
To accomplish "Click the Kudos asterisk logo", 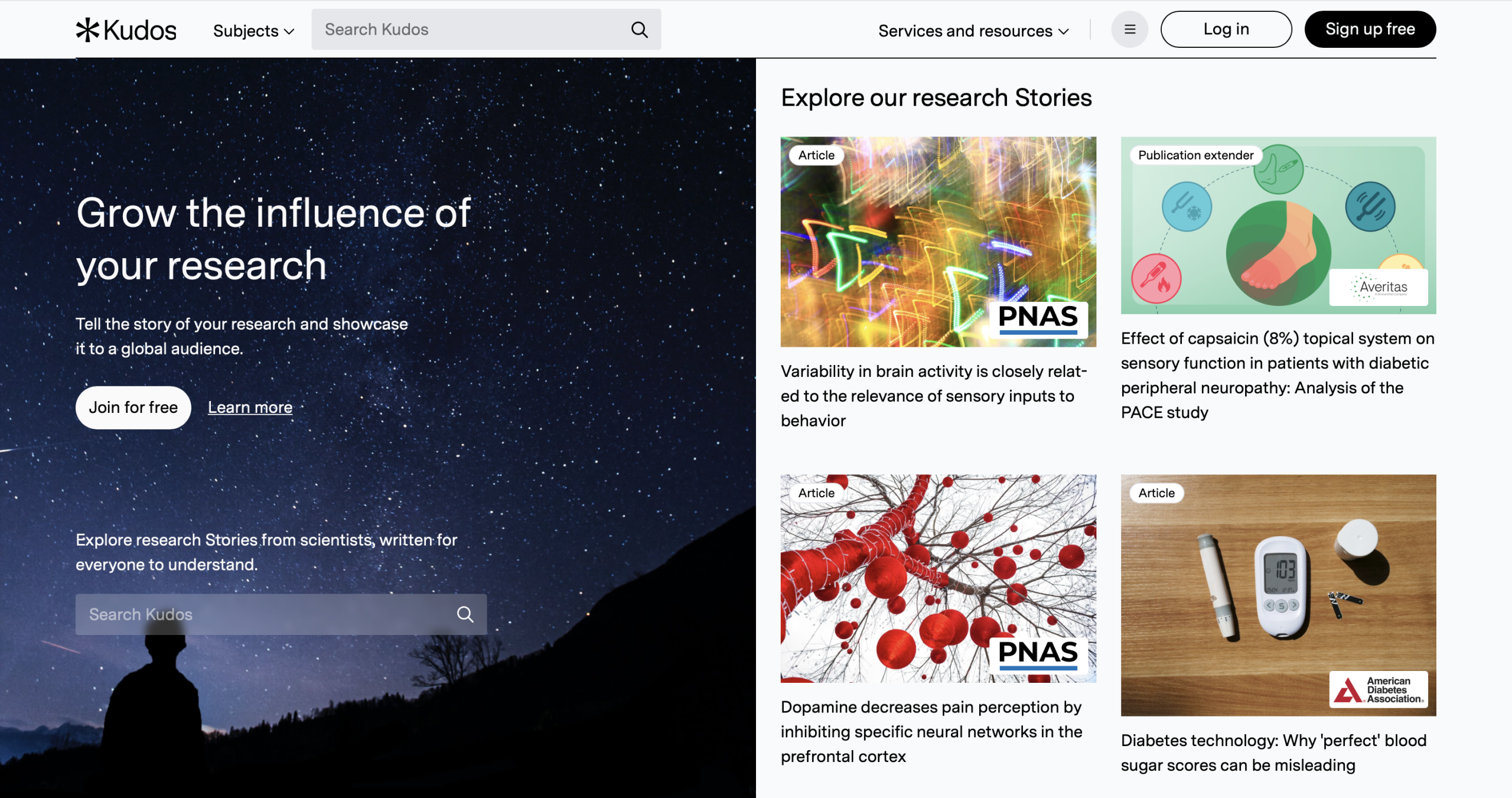I will (87, 30).
